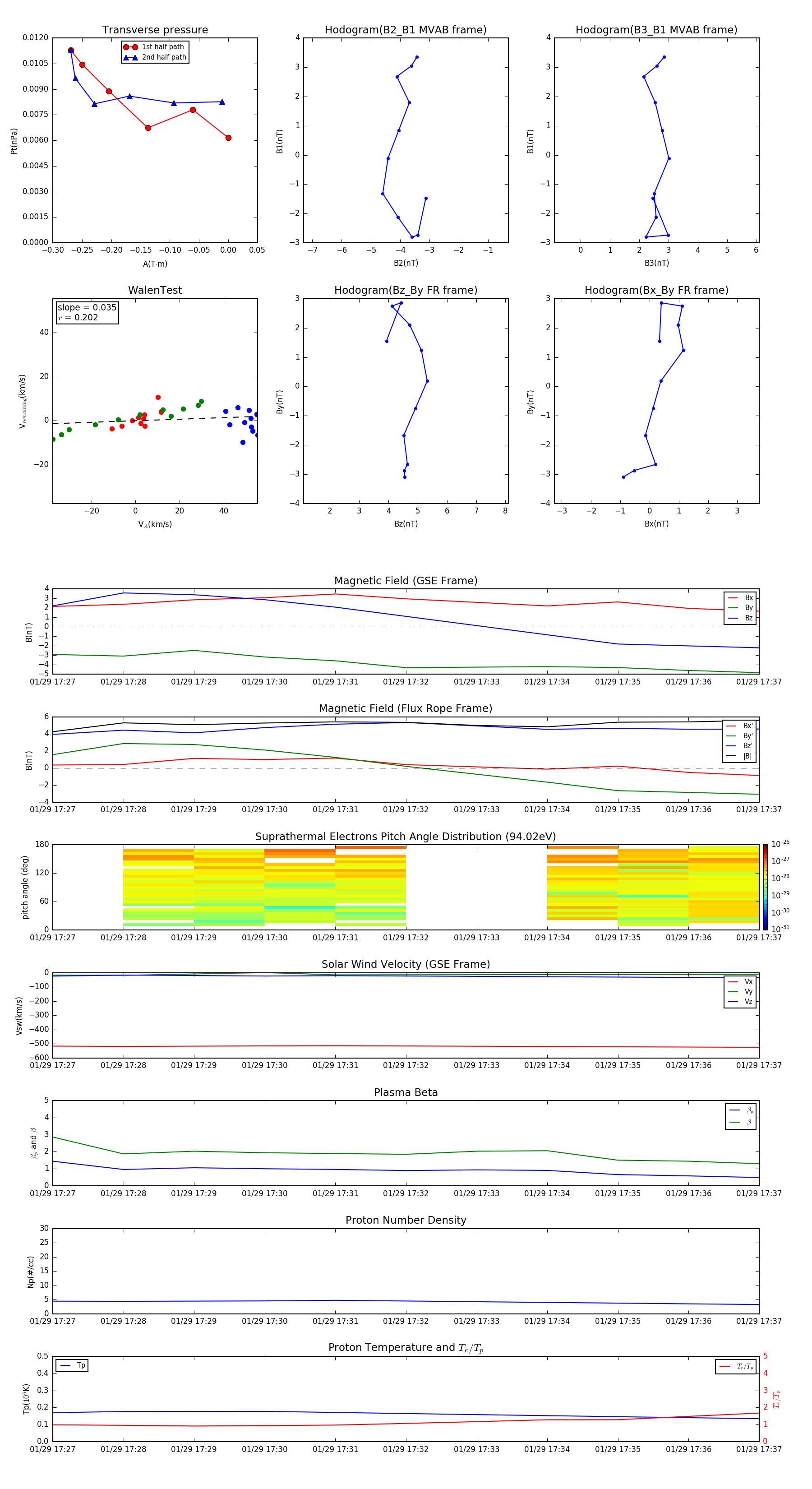Screen dimensions: 812x1489
Task: Select the Tp legend entry in temperature plot
Action: coord(72,1365)
